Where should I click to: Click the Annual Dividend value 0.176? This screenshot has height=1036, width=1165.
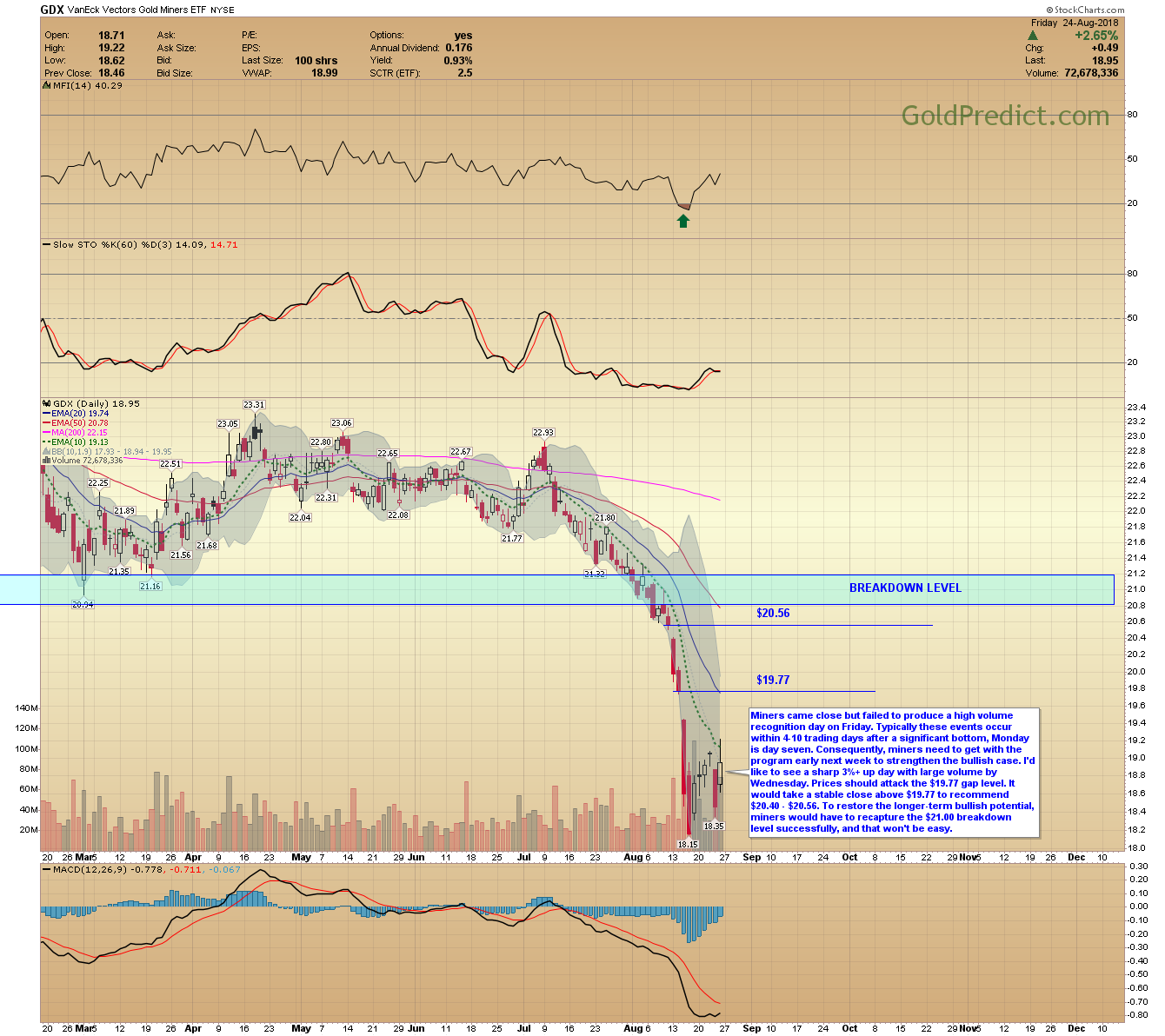tap(459, 49)
